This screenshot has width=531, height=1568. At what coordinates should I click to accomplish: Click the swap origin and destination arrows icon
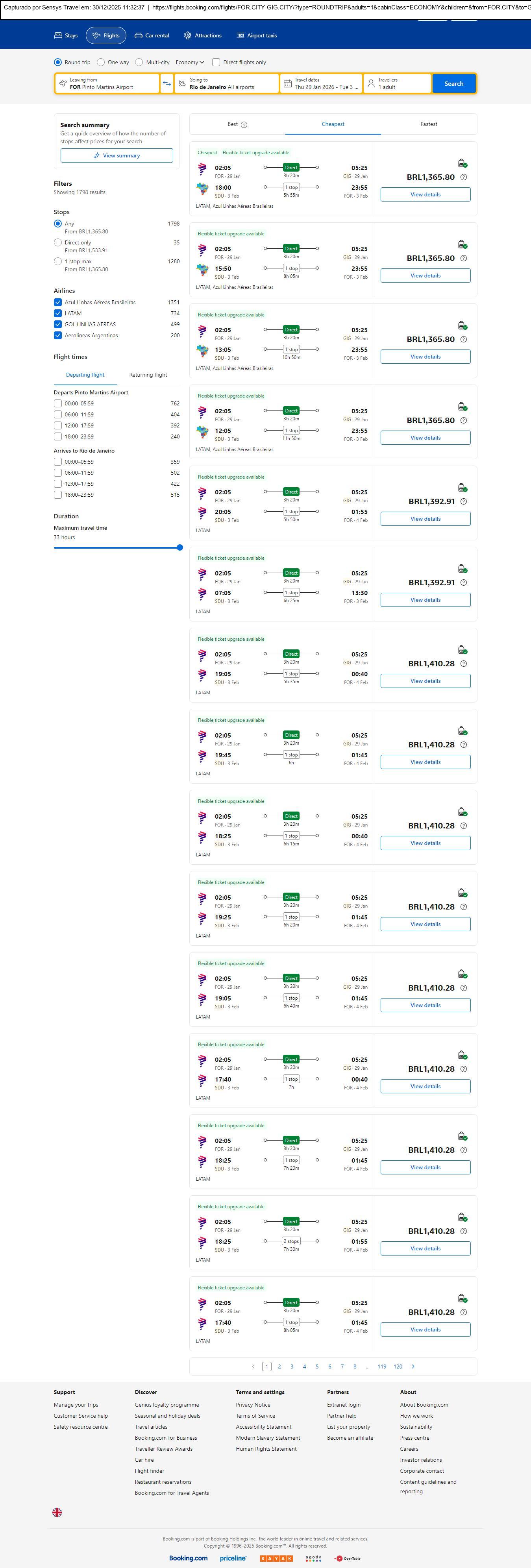[x=167, y=83]
